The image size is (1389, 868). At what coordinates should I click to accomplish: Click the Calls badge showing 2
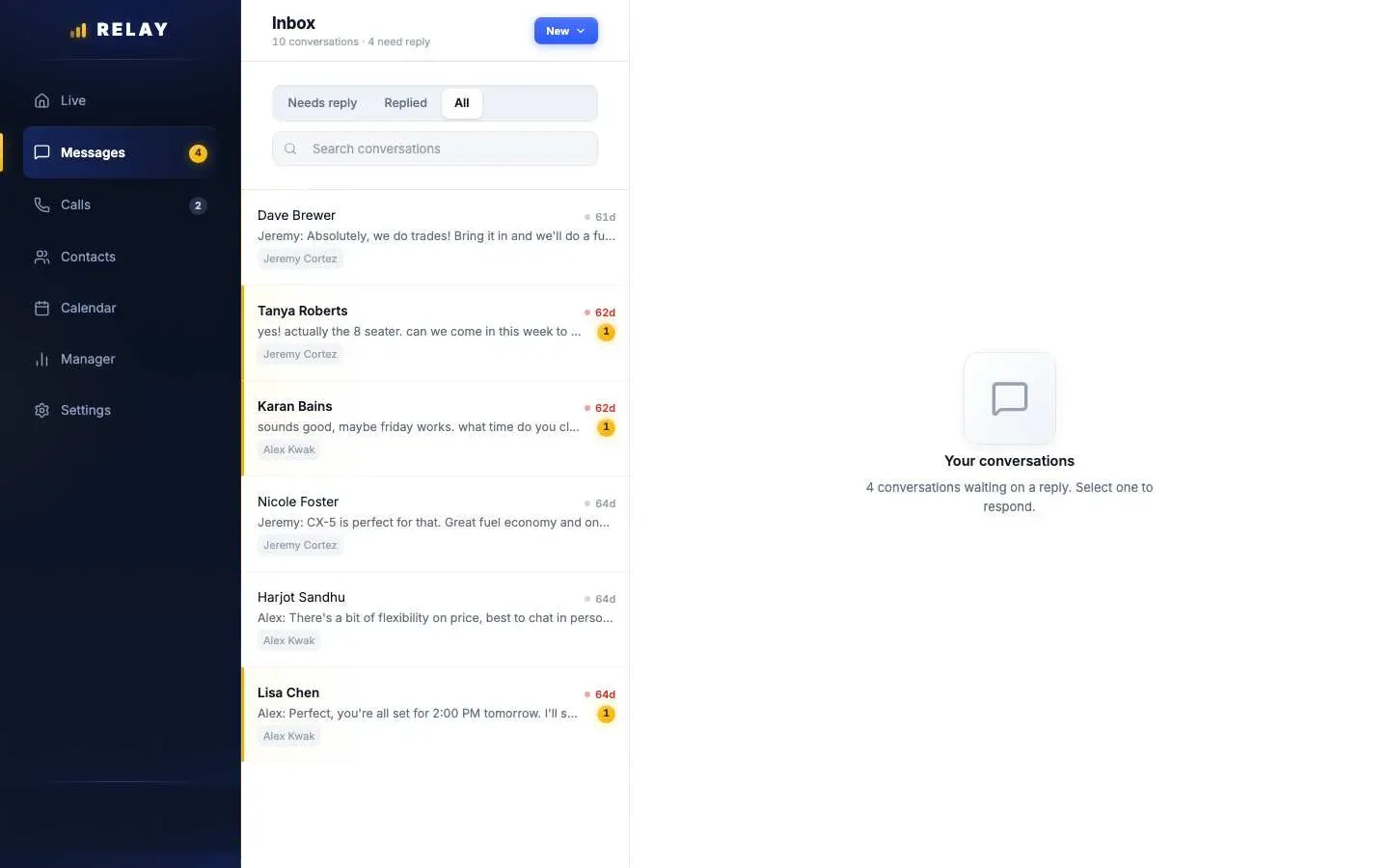click(198, 205)
